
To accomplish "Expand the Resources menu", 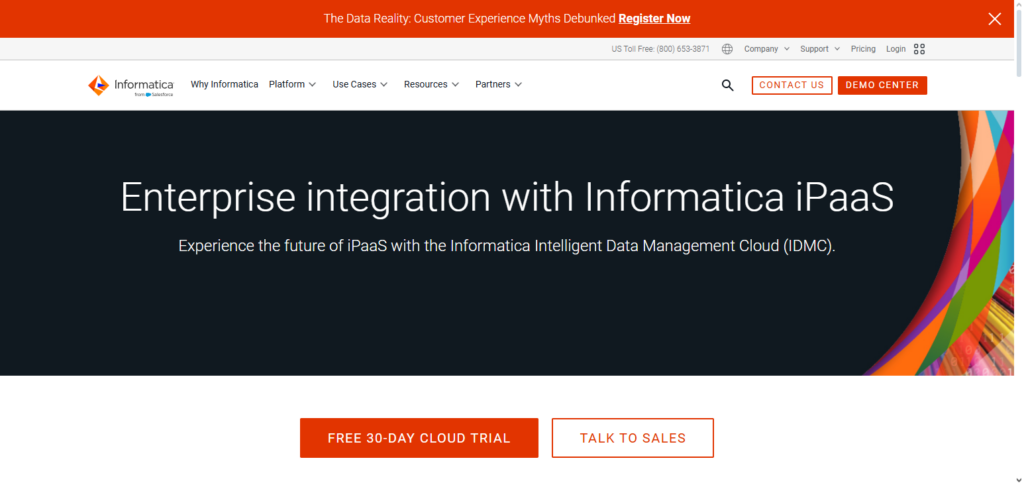I will (x=431, y=84).
